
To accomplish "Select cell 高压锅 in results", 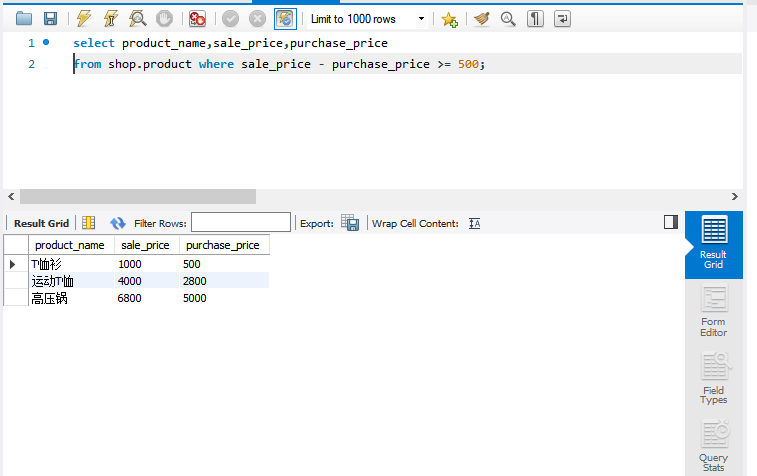I will point(71,298).
